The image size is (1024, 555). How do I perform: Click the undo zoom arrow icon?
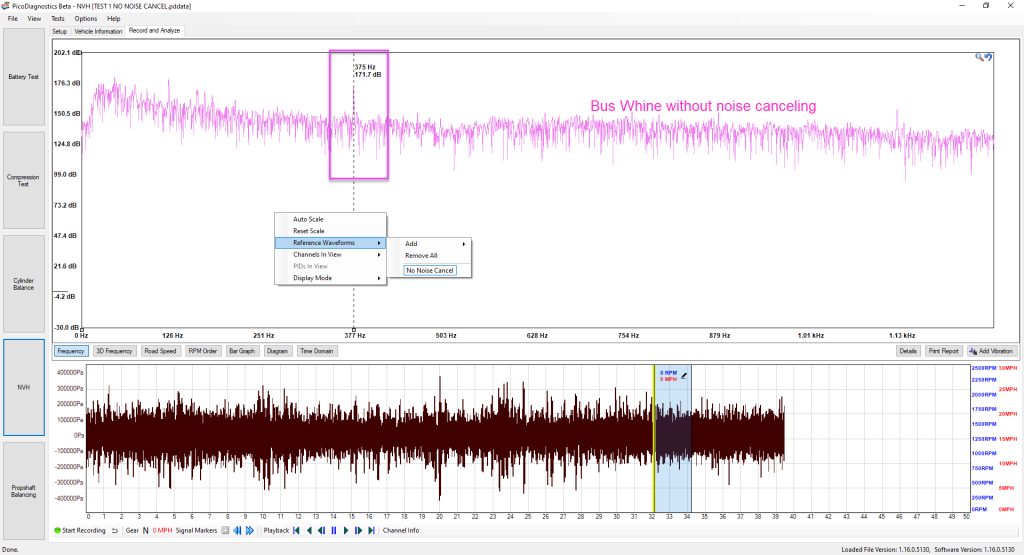pos(988,57)
